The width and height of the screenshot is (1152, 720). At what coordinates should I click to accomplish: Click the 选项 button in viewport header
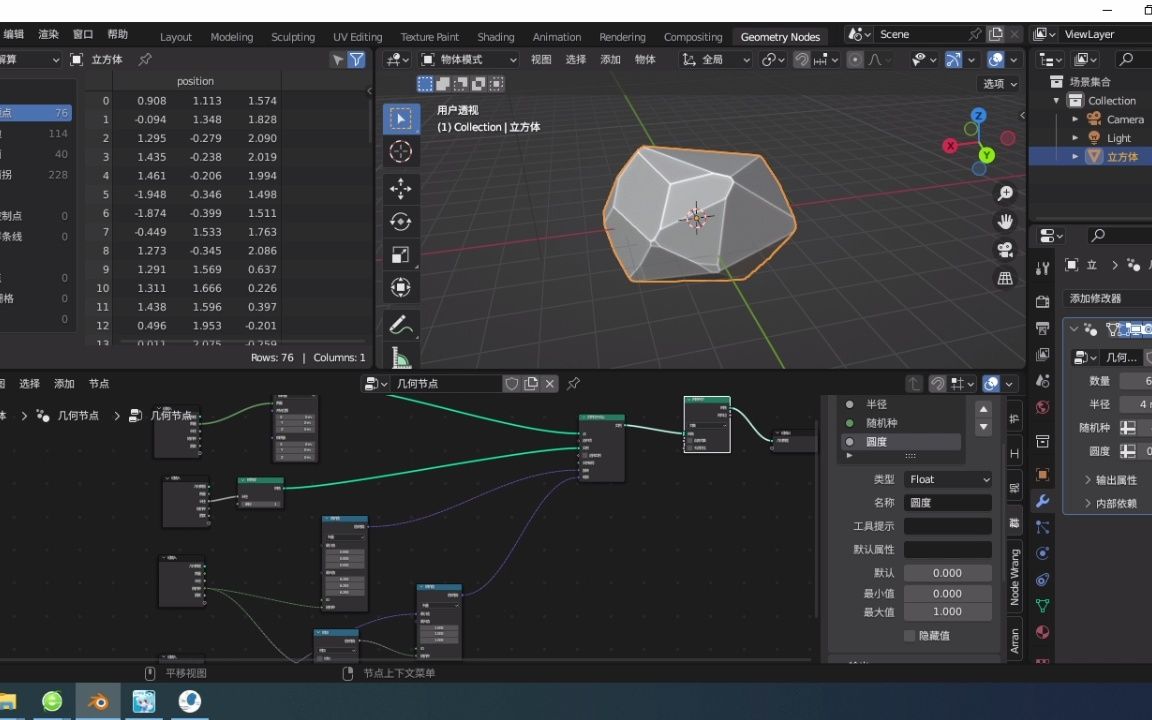(x=998, y=83)
